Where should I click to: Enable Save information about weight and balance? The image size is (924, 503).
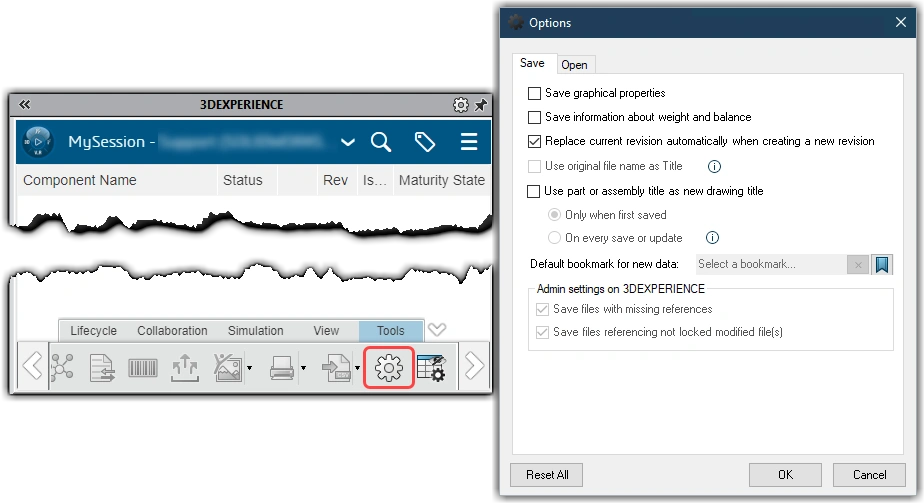click(534, 118)
